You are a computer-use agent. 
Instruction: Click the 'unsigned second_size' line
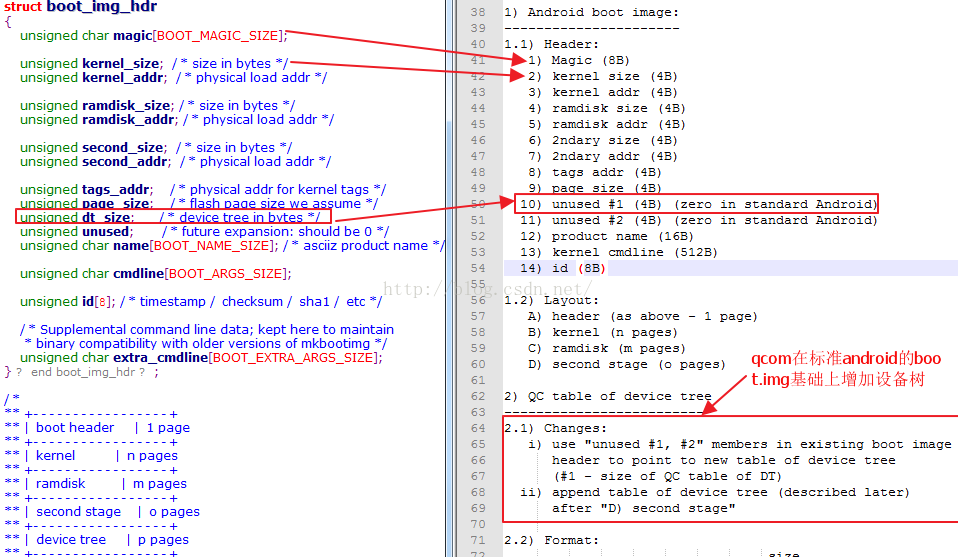[156, 148]
